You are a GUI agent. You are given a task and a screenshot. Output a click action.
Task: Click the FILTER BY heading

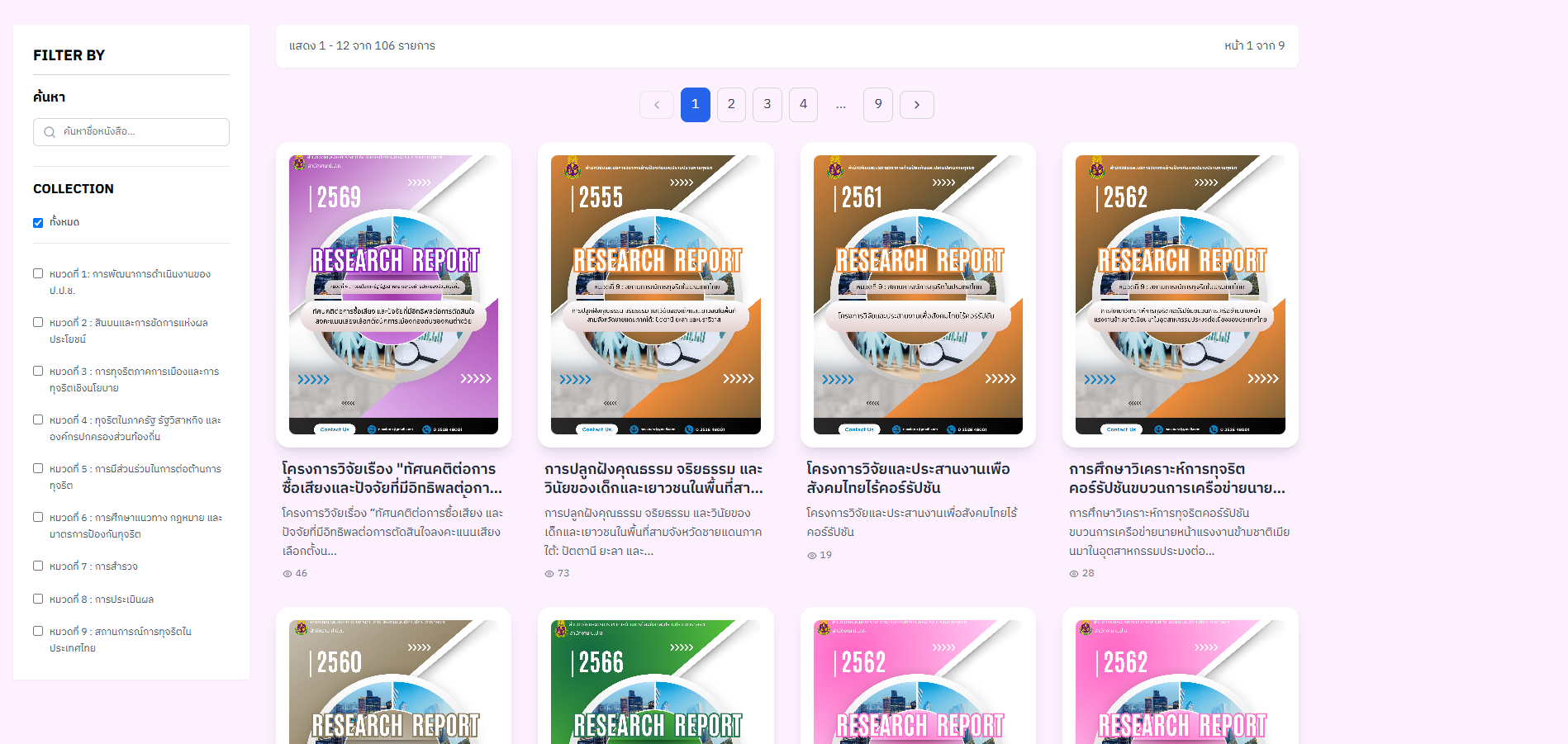[69, 55]
